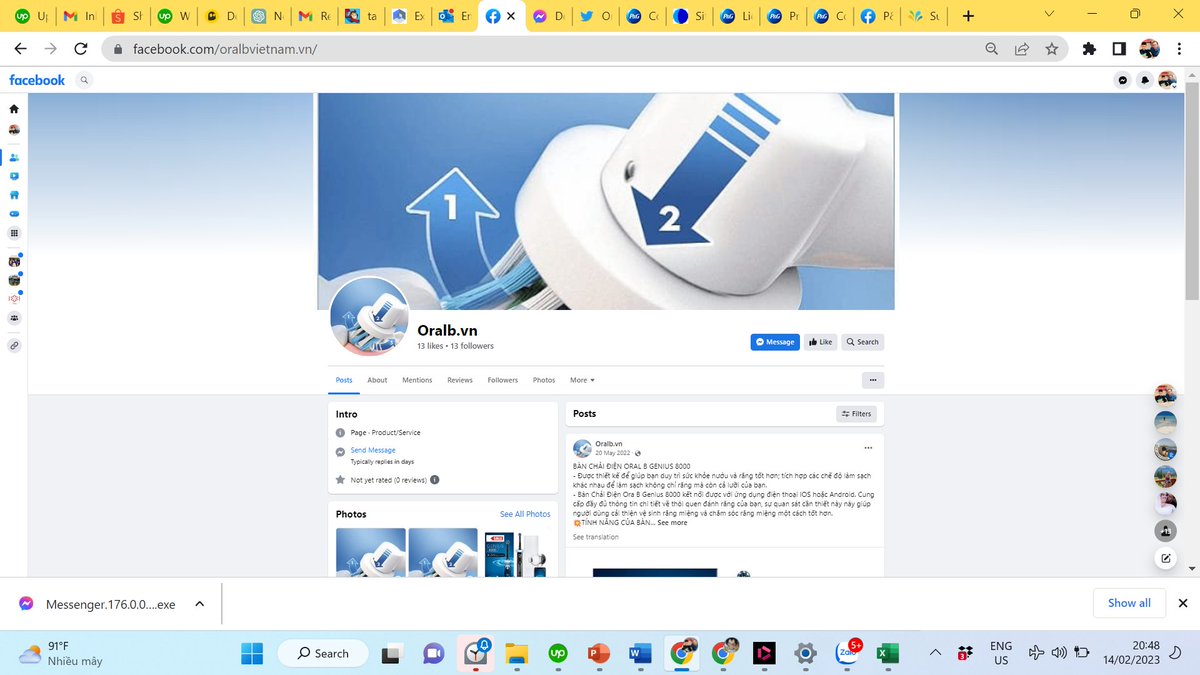The height and width of the screenshot is (675, 1200).
Task: Click the browser back arrow
Action: (20, 48)
